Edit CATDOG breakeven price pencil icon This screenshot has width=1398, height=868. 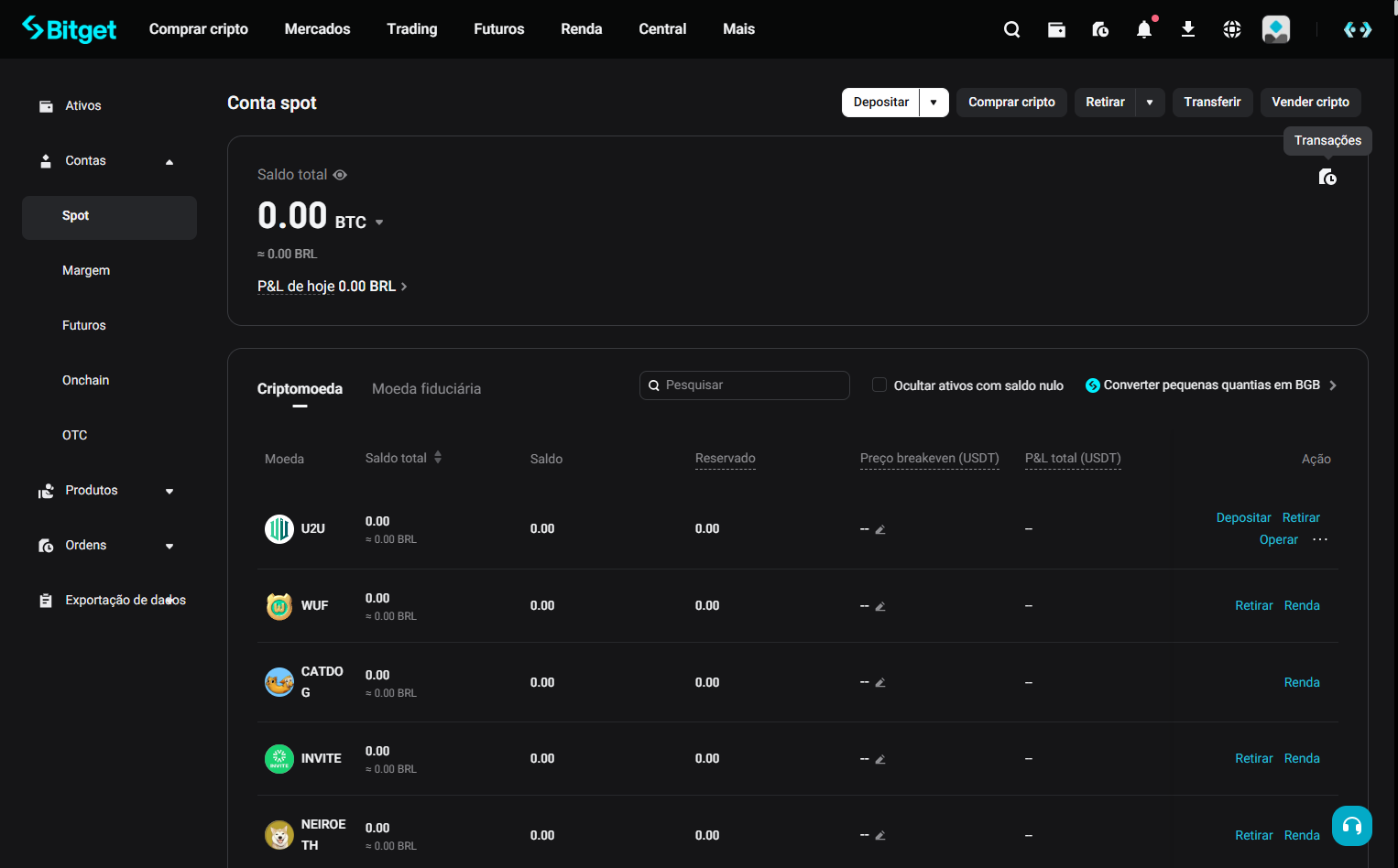(x=880, y=682)
